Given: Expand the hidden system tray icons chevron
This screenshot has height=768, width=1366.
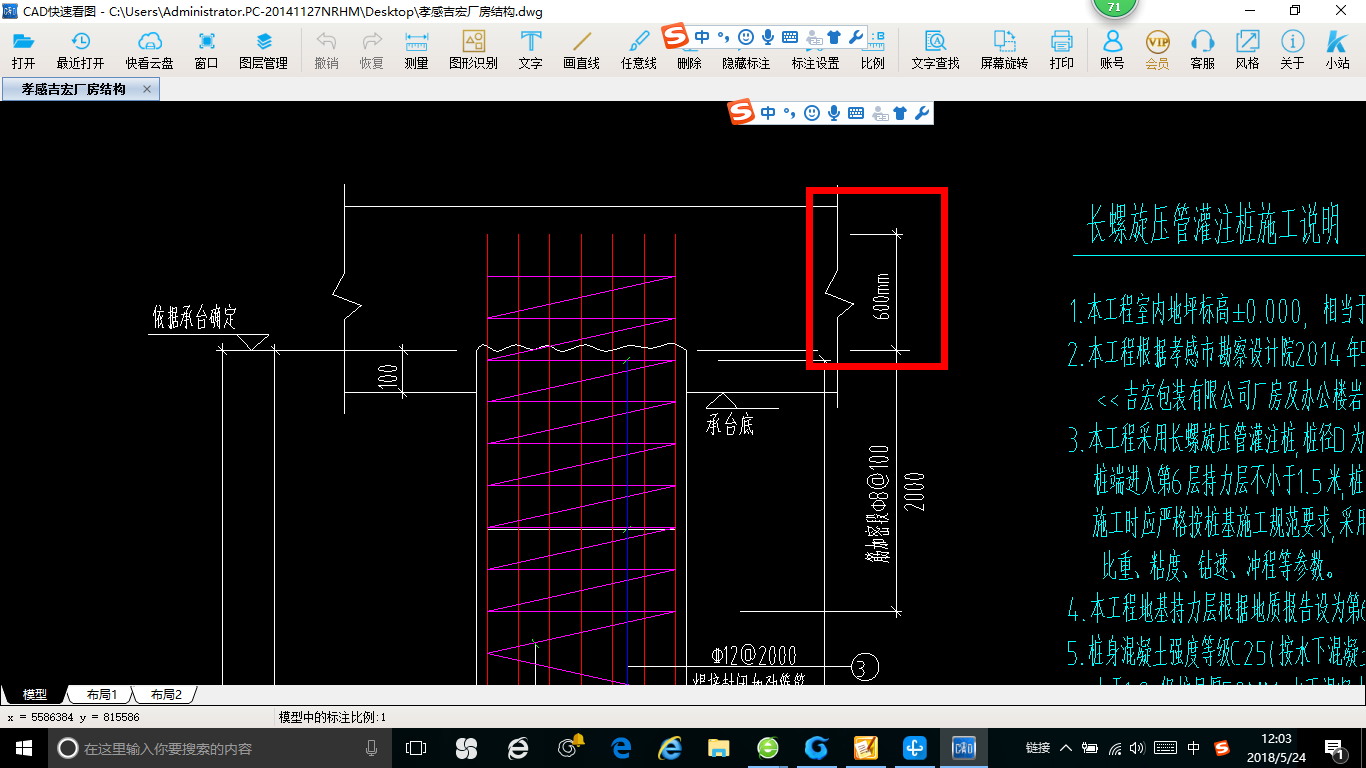Looking at the screenshot, I should coord(1066,748).
